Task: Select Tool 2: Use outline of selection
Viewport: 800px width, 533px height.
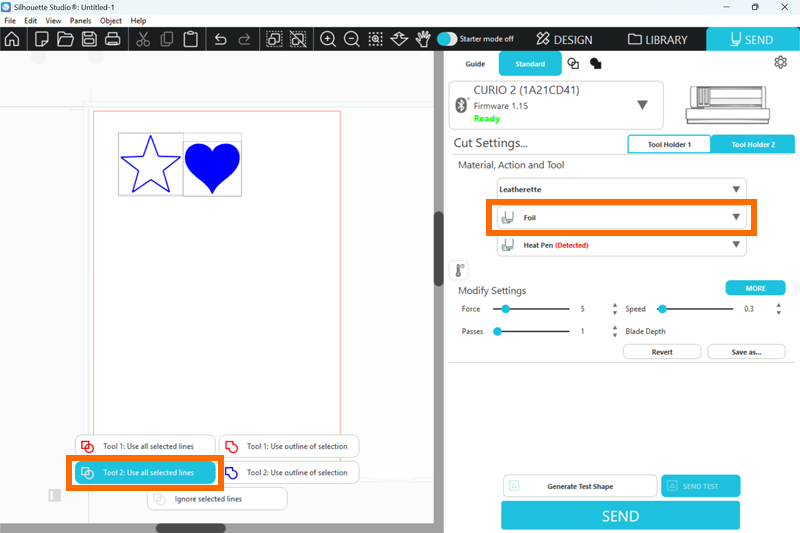Action: pyautogui.click(x=288, y=472)
